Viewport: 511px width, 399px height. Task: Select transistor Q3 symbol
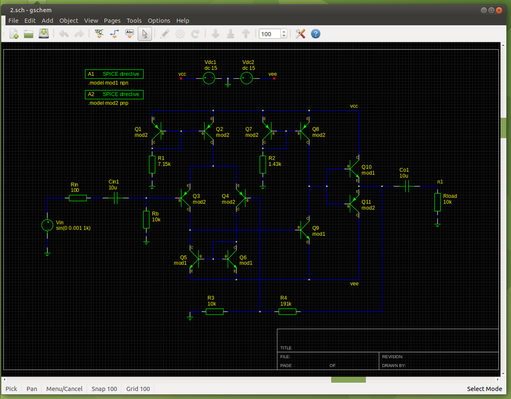click(184, 198)
